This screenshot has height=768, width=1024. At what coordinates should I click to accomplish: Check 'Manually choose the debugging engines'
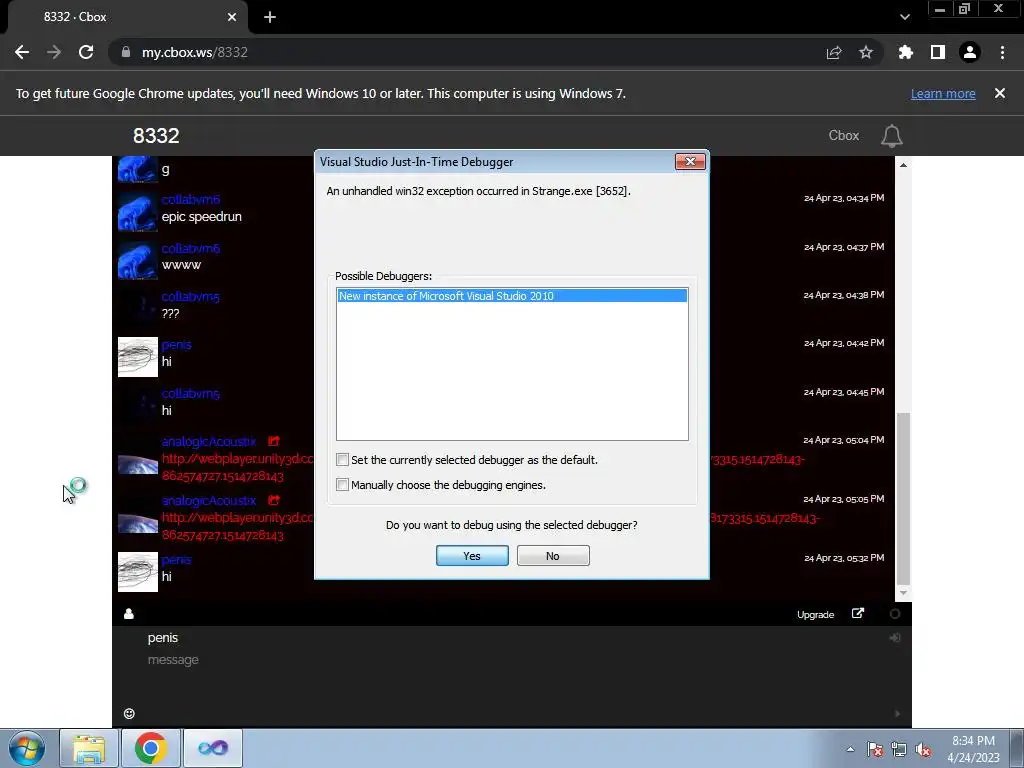(342, 485)
